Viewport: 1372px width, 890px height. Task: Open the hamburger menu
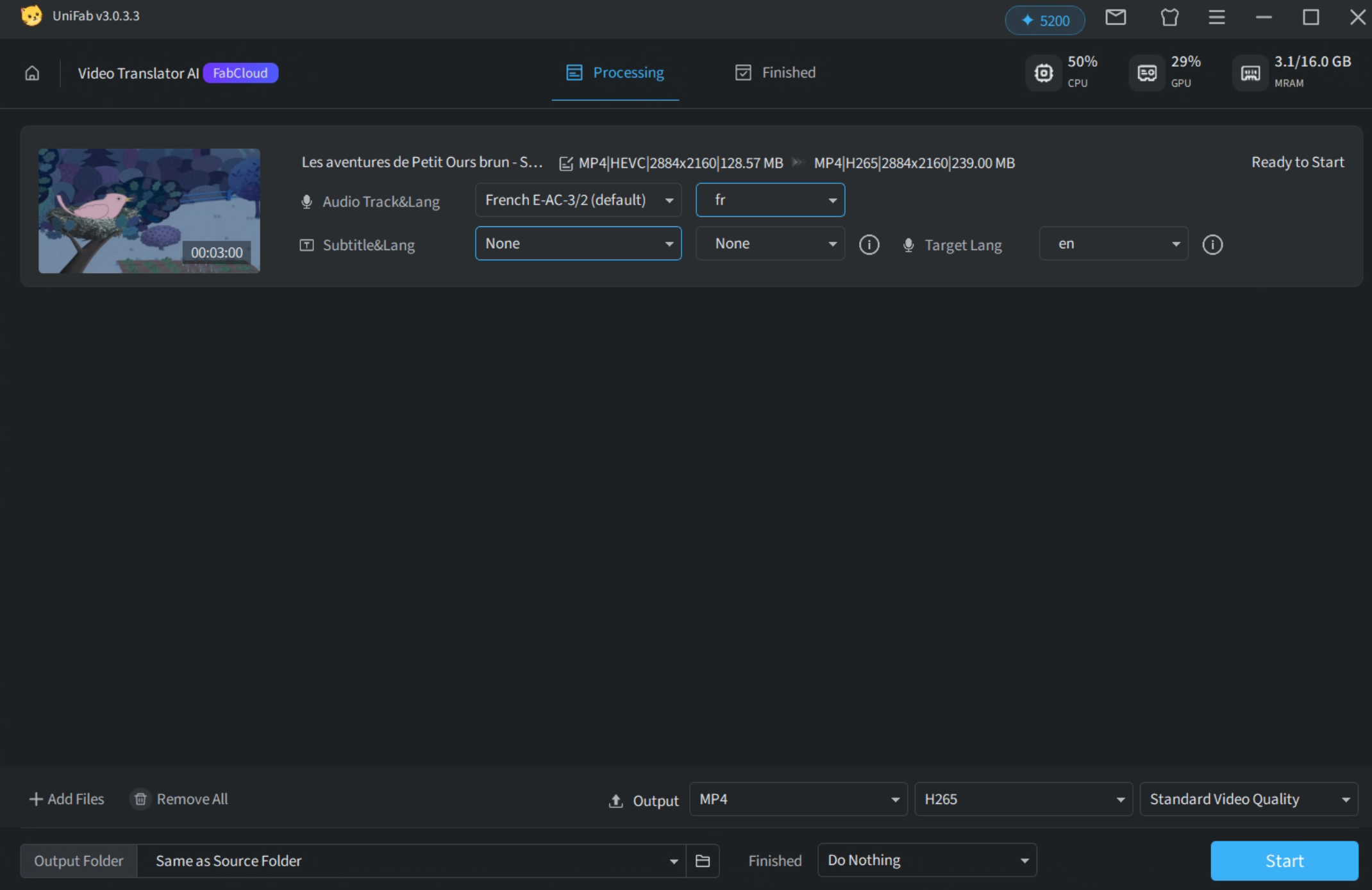click(1216, 18)
